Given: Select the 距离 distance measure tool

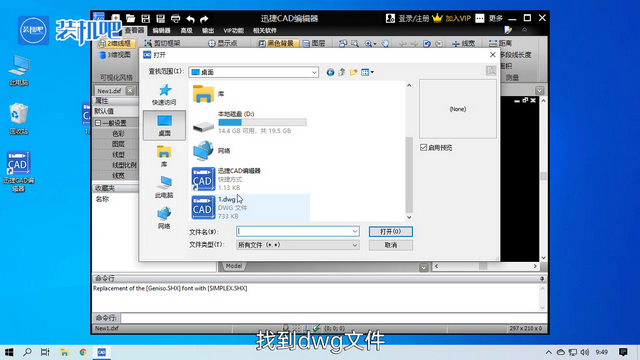Looking at the screenshot, I should point(500,43).
